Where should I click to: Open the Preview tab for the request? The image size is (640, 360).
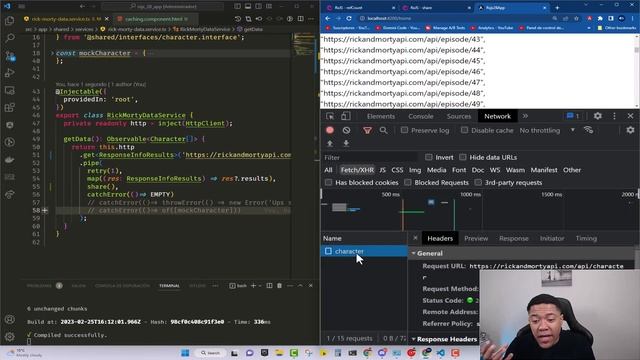(x=476, y=238)
